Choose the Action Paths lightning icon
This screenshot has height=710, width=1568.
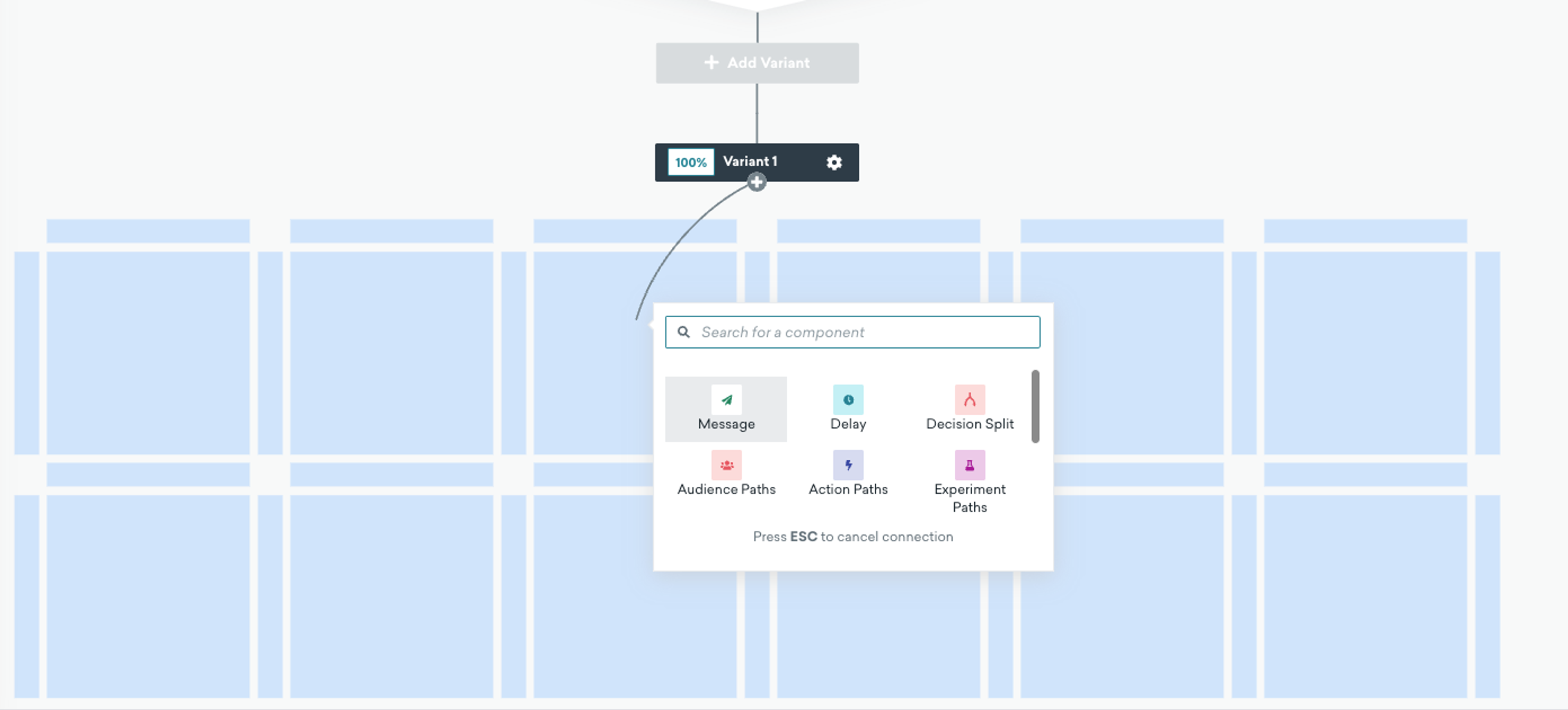848,465
